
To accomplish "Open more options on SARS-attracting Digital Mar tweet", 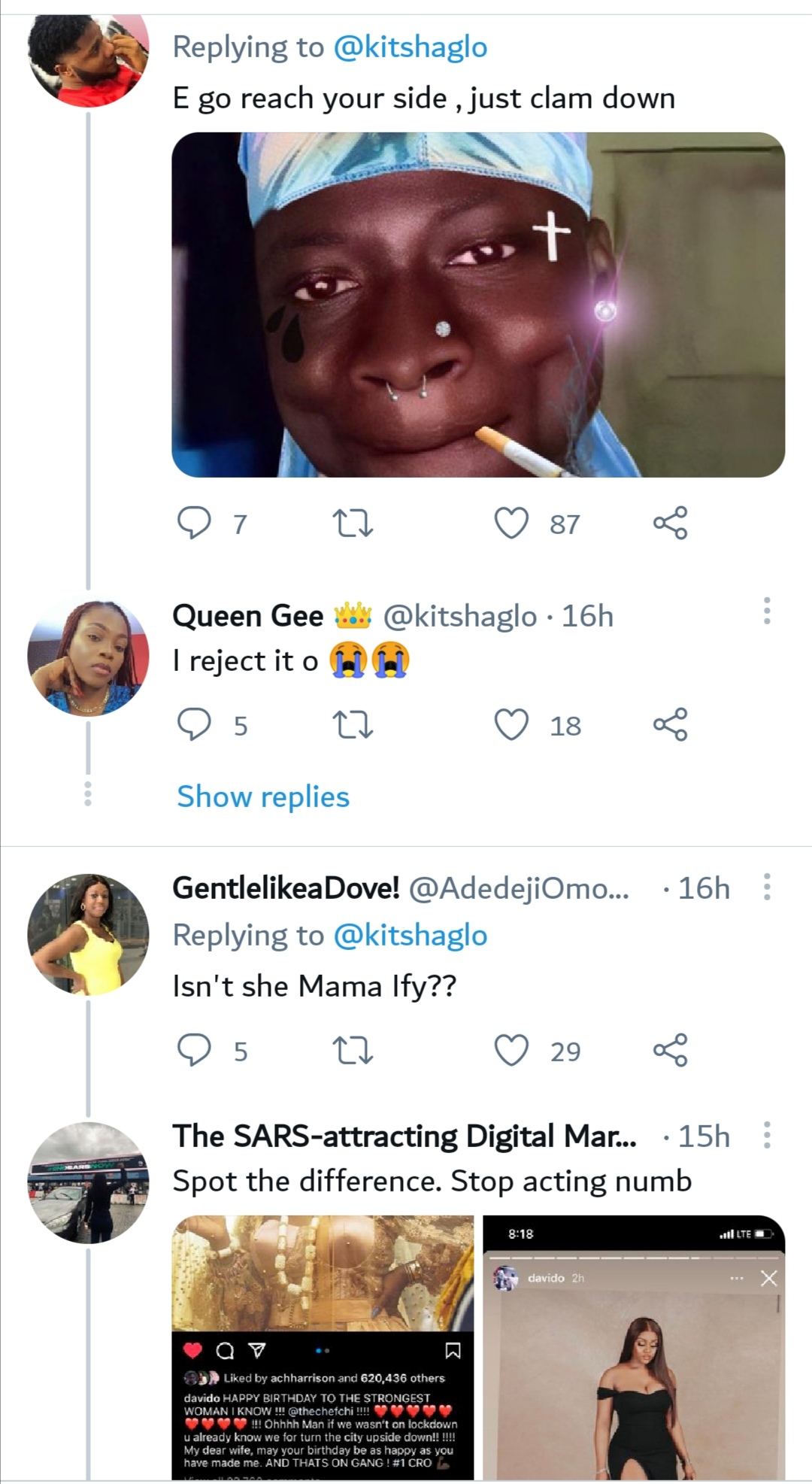I will 767,1135.
